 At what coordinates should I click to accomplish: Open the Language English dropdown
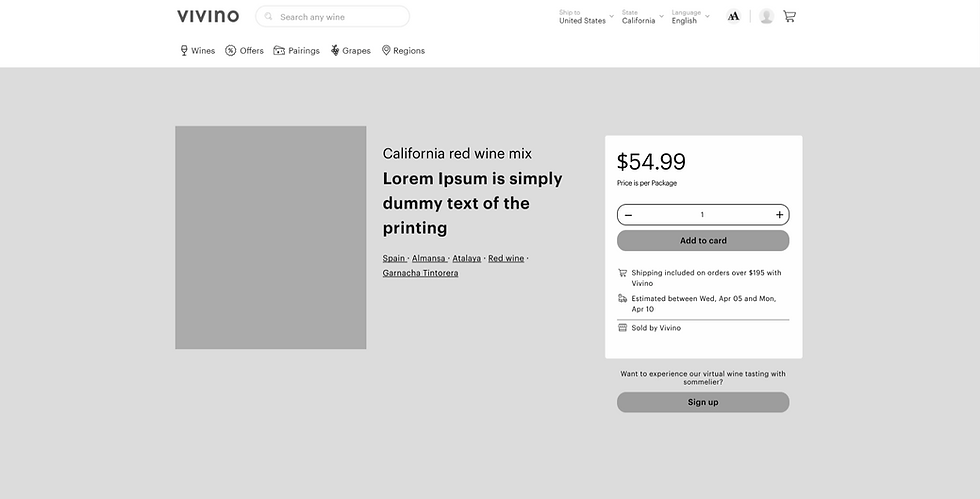(691, 17)
